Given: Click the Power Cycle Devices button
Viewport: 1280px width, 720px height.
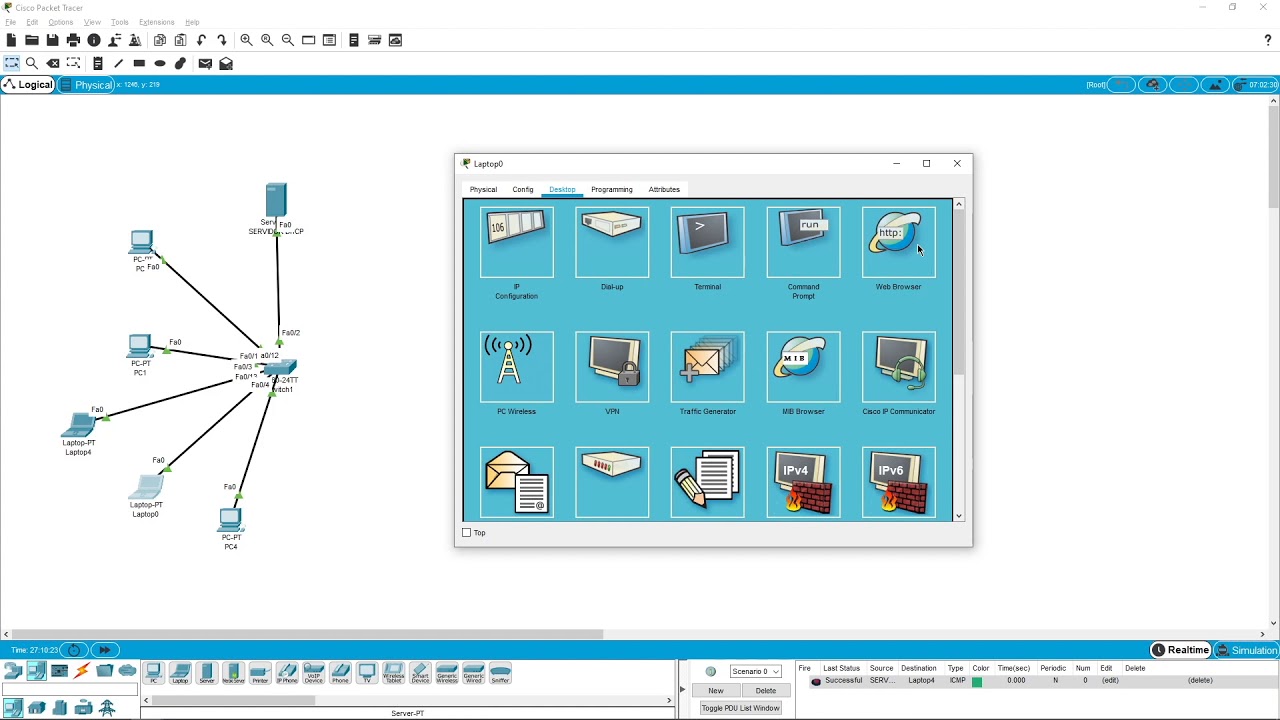Looking at the screenshot, I should pyautogui.click(x=74, y=650).
